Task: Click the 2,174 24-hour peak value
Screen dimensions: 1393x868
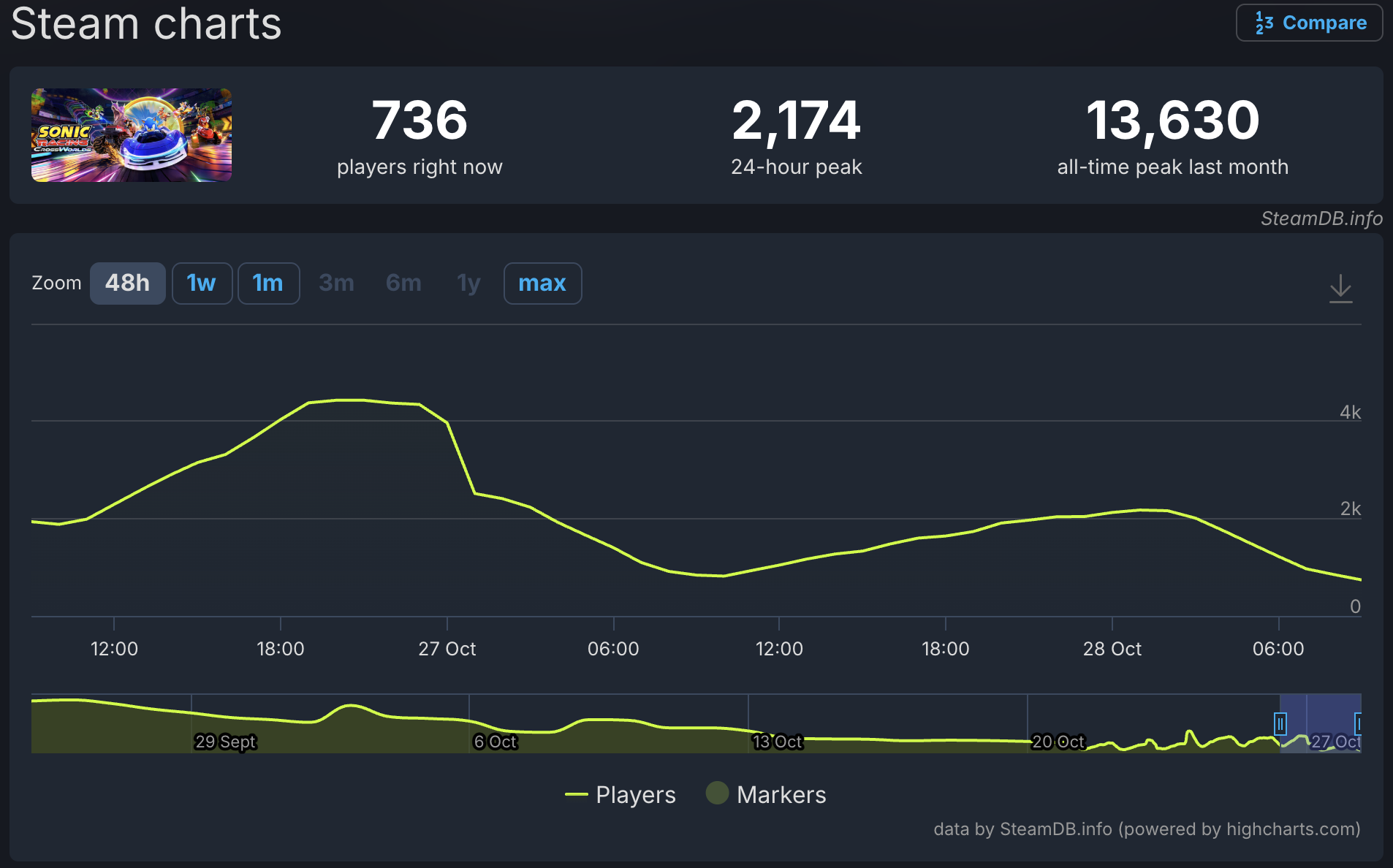Action: [797, 121]
